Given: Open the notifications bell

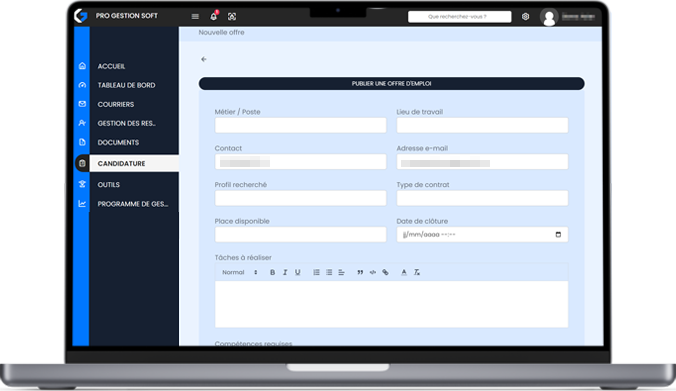Looking at the screenshot, I should click(x=213, y=16).
